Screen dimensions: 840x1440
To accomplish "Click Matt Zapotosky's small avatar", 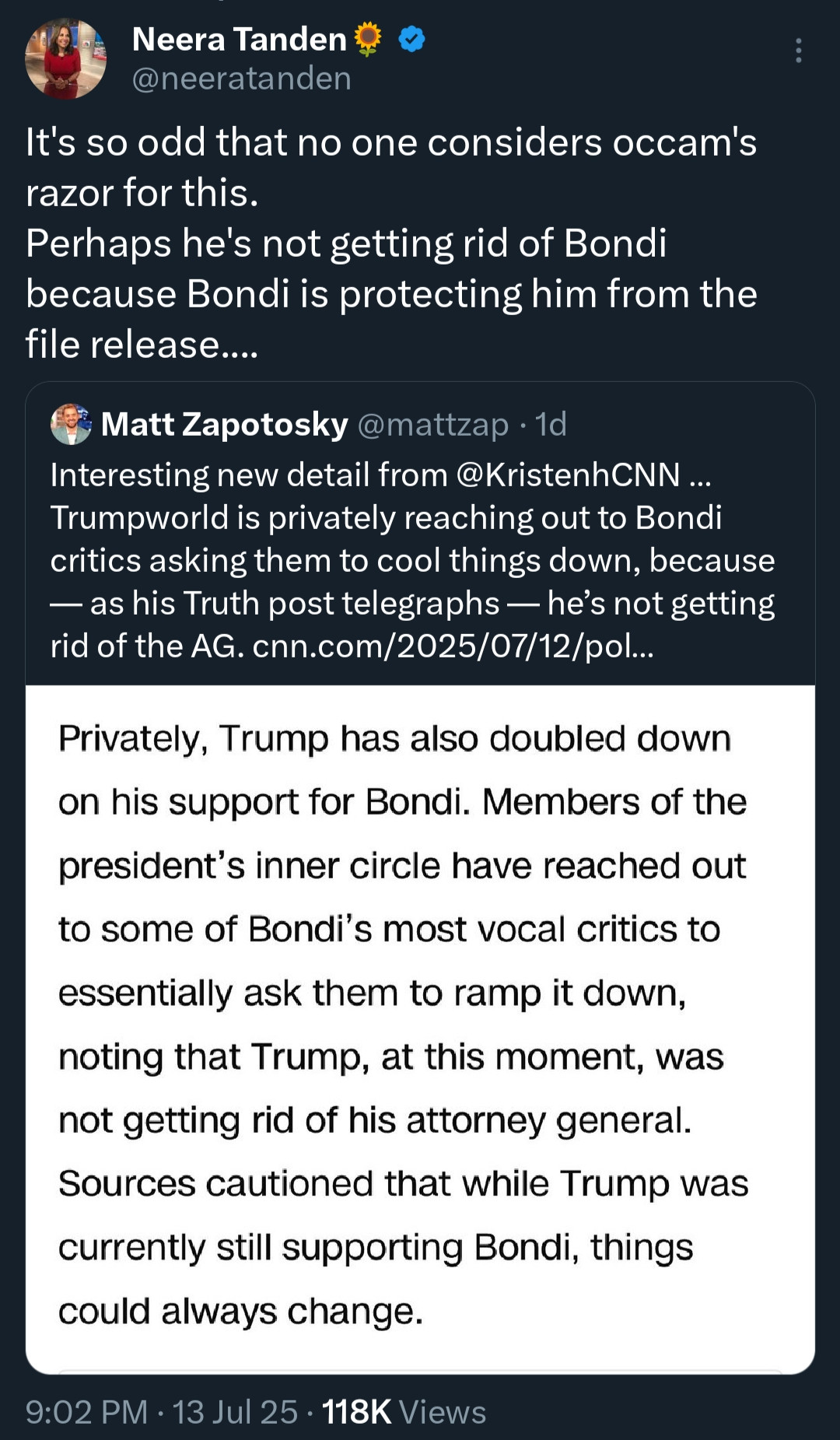I will pyautogui.click(x=71, y=424).
